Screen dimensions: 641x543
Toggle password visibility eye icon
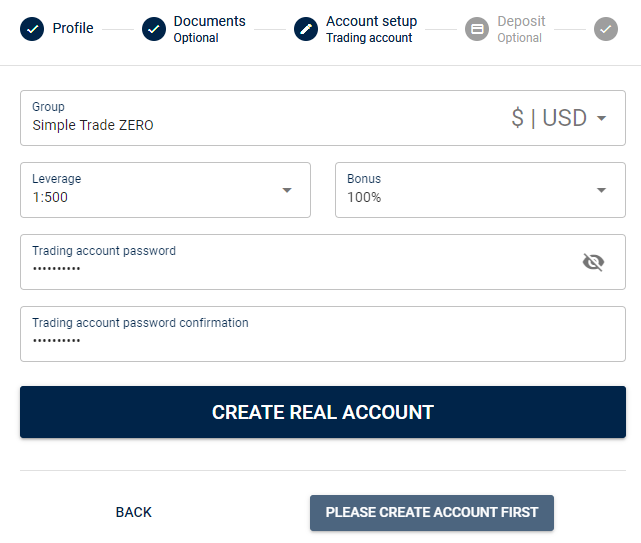click(x=593, y=262)
